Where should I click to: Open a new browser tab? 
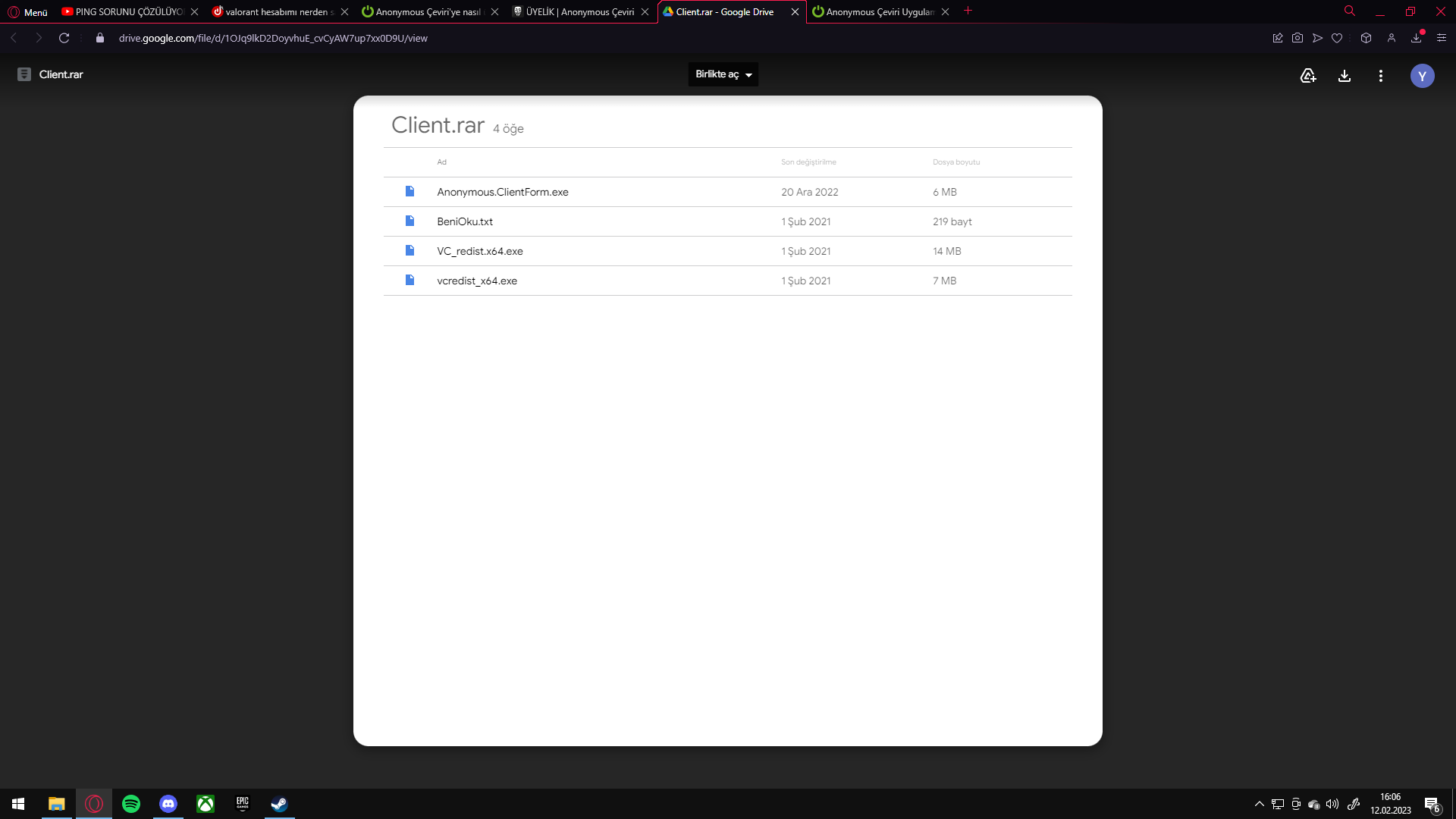(x=968, y=11)
